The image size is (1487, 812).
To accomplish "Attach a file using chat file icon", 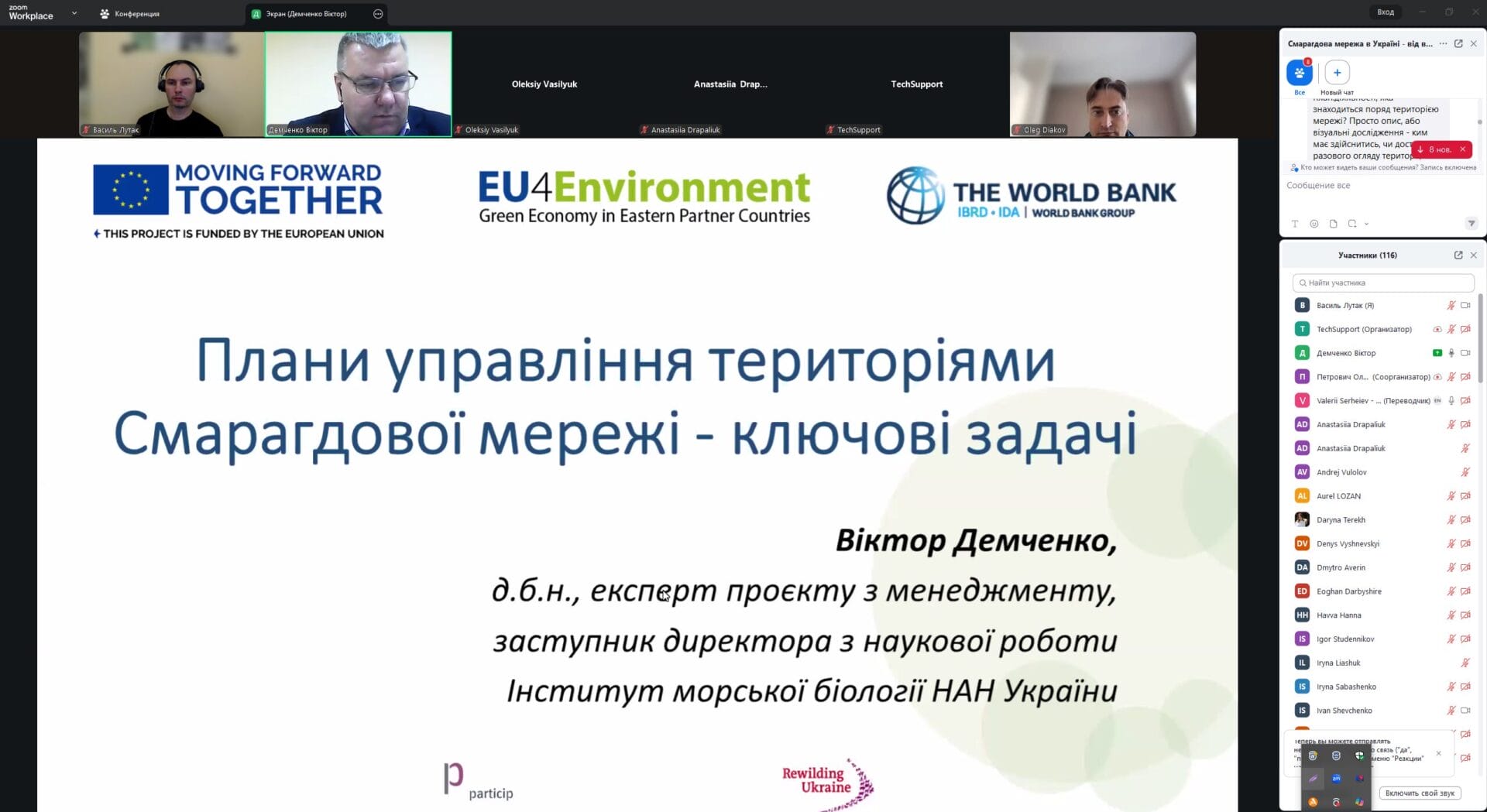I will [x=1333, y=224].
